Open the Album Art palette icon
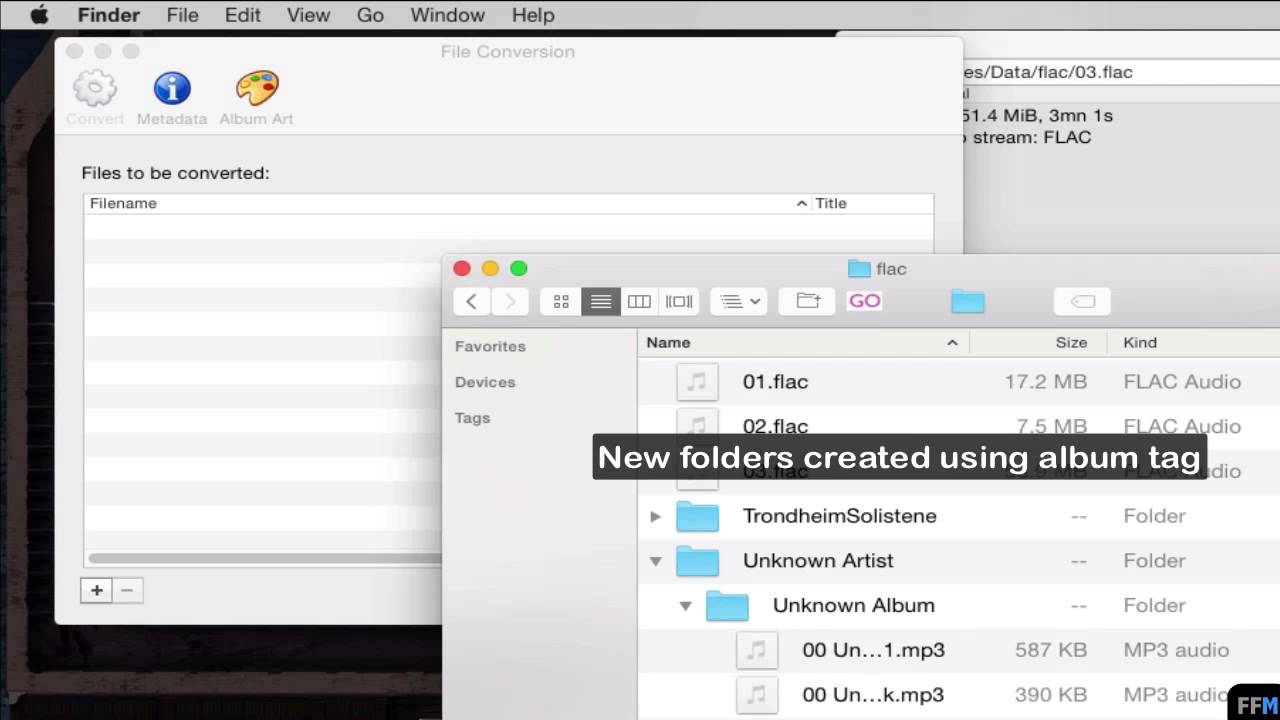The image size is (1280, 720). point(257,88)
